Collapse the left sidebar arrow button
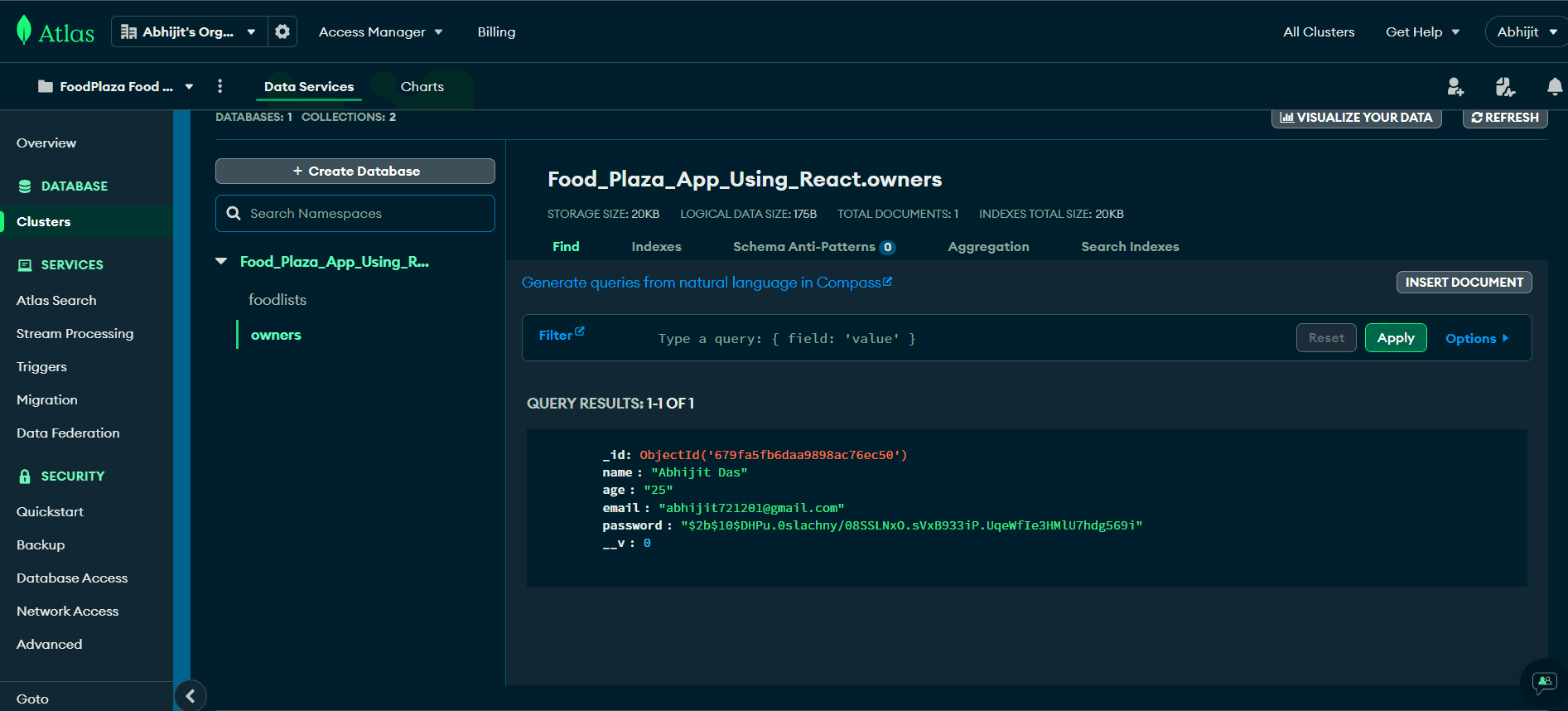Screen dimensions: 1568x711 pyautogui.click(x=191, y=696)
